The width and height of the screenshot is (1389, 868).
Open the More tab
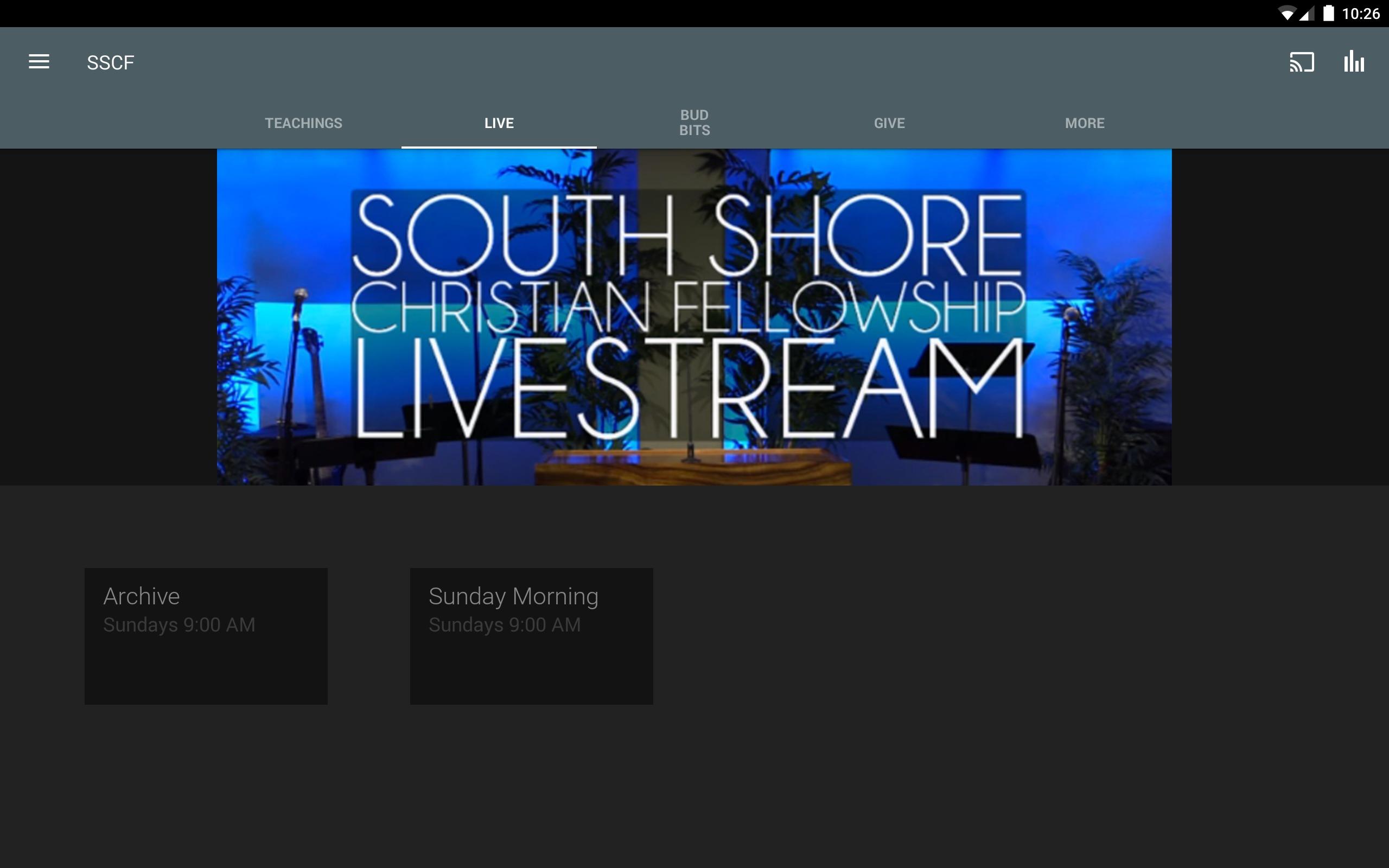point(1084,123)
